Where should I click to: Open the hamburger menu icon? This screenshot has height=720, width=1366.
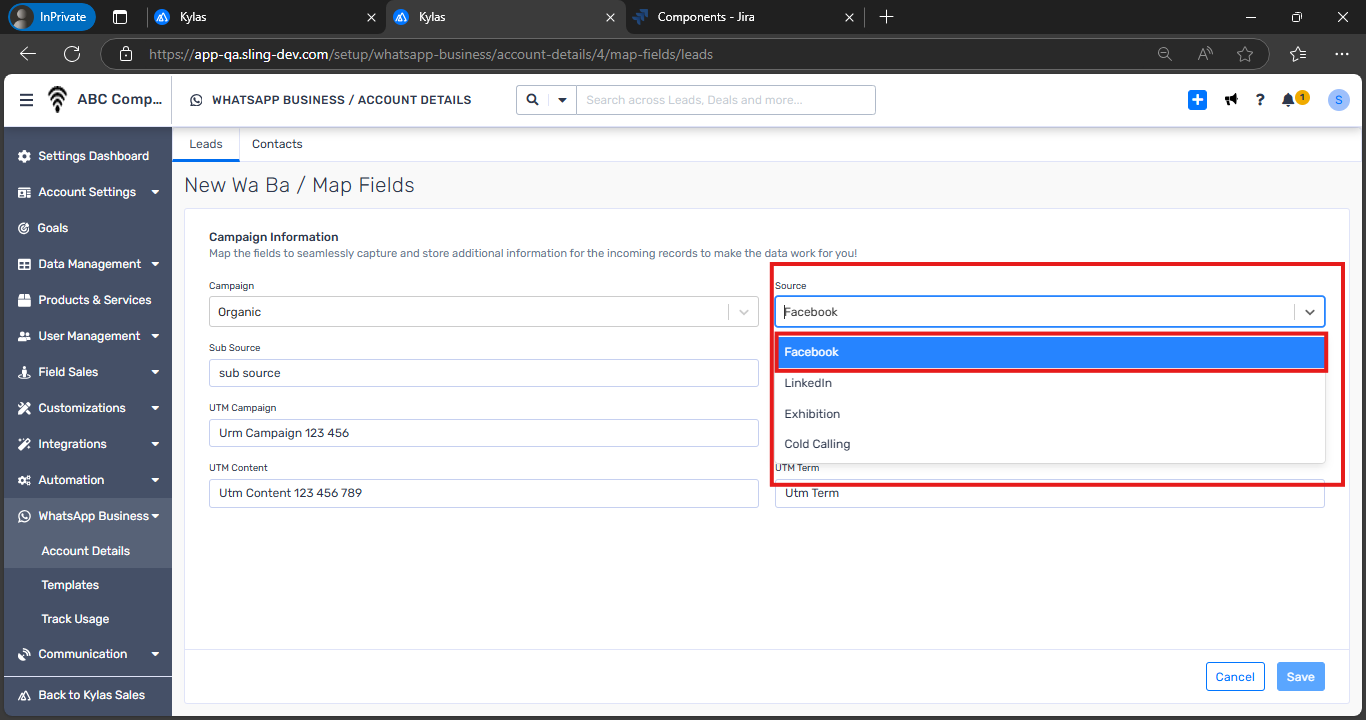26,100
